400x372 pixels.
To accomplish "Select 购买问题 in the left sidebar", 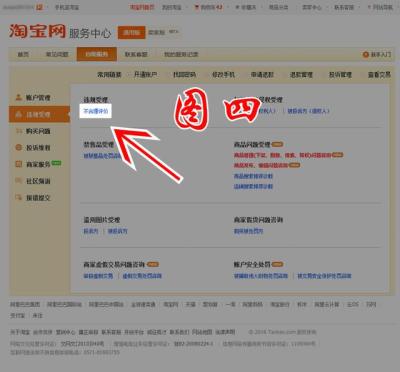I will click(38, 131).
